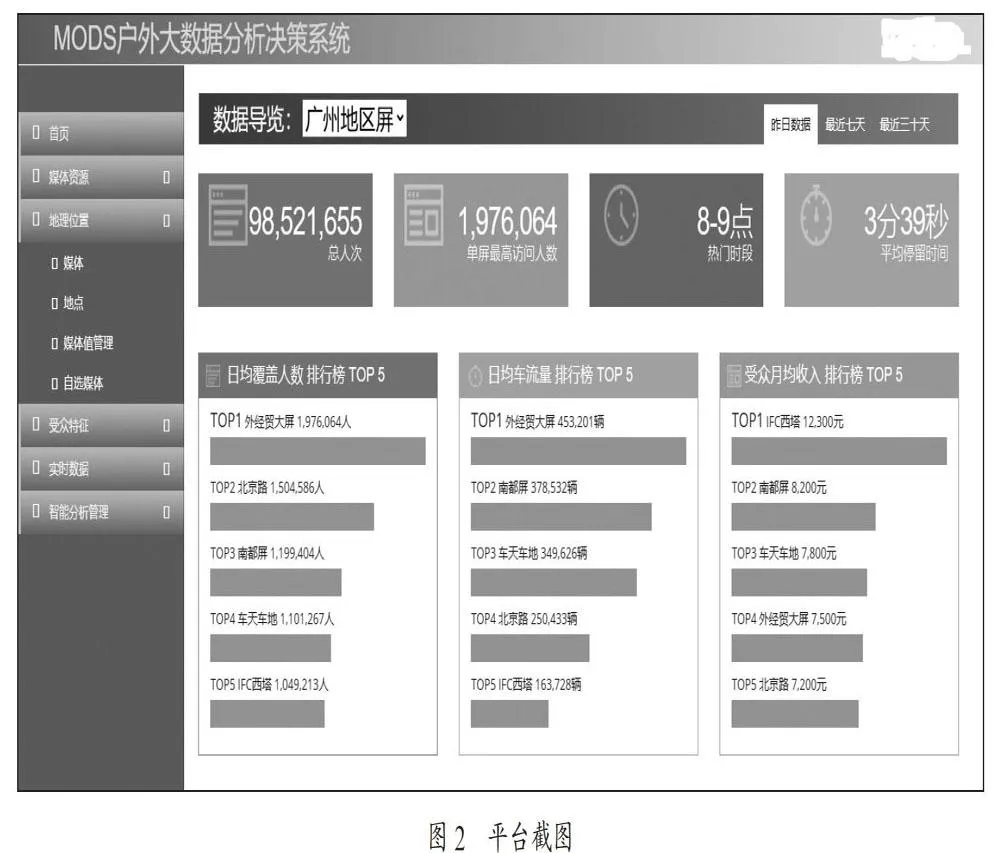Open the 智能分析管理 sidebar menu
The width and height of the screenshot is (1000, 853).
pos(101,512)
